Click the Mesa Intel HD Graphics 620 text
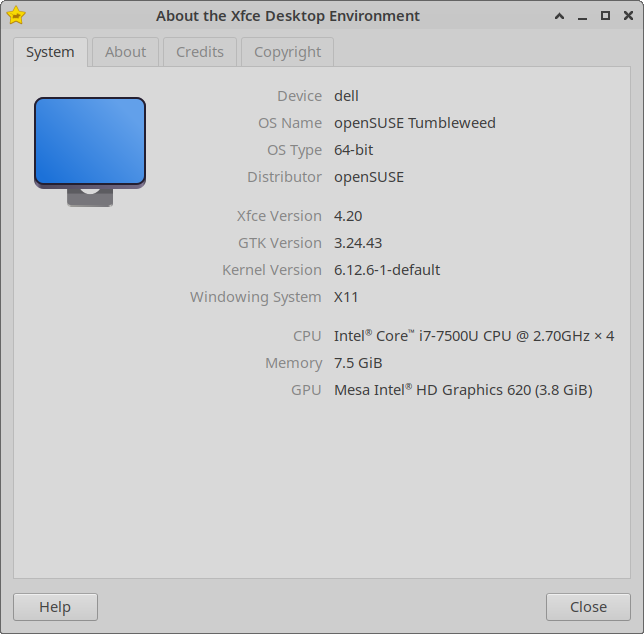 pos(463,390)
